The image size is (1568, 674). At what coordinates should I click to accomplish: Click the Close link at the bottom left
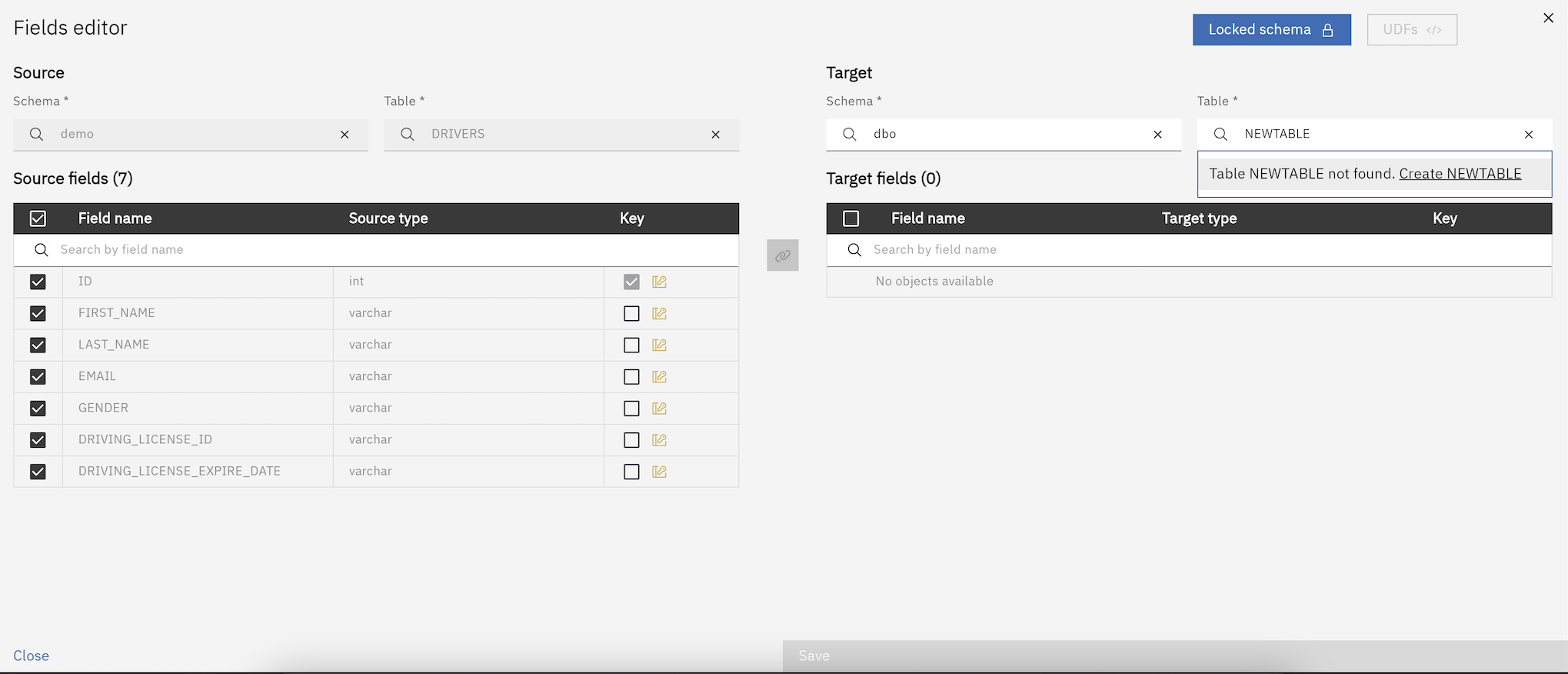(x=32, y=656)
